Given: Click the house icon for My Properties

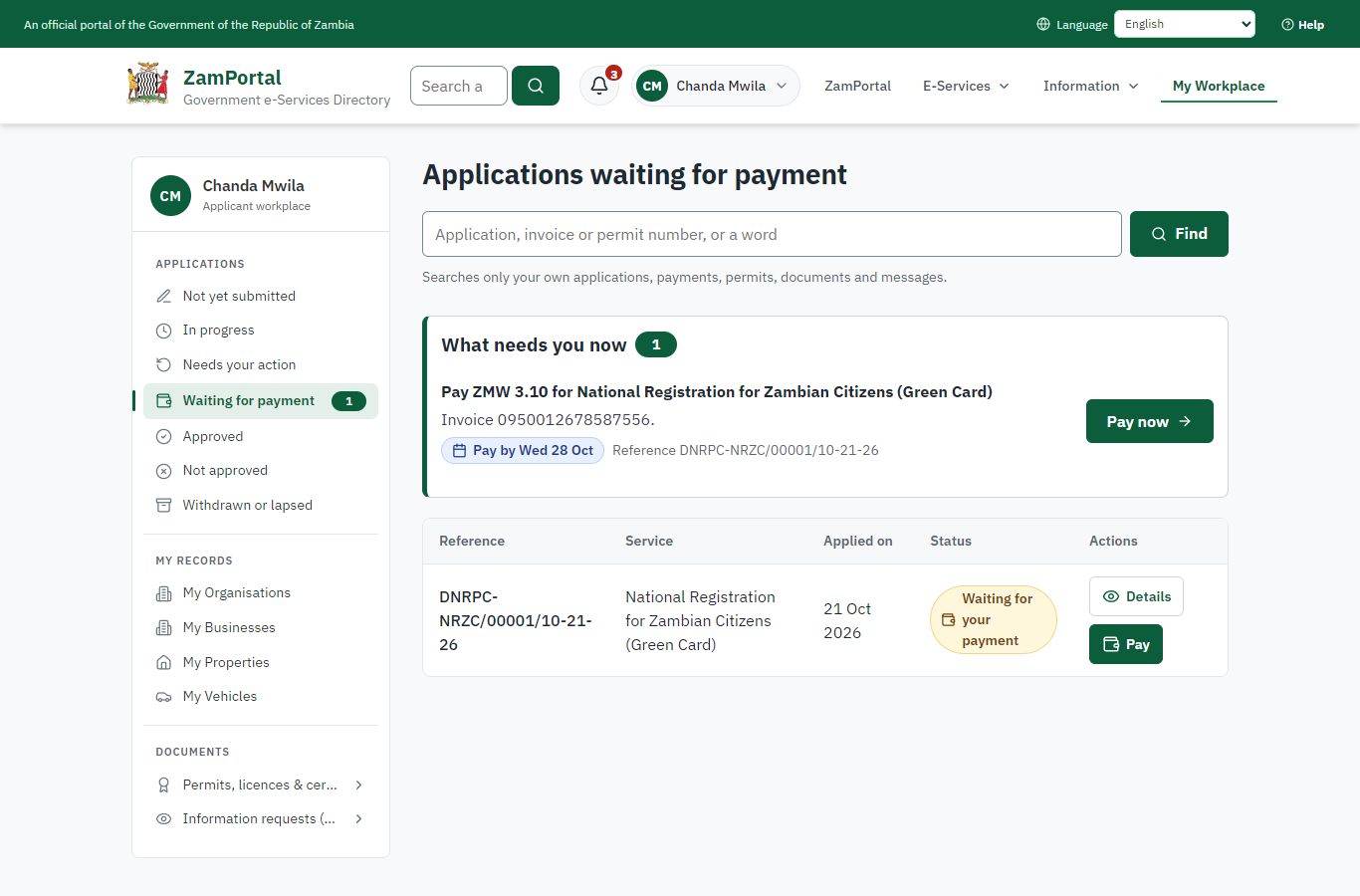Looking at the screenshot, I should 164,662.
